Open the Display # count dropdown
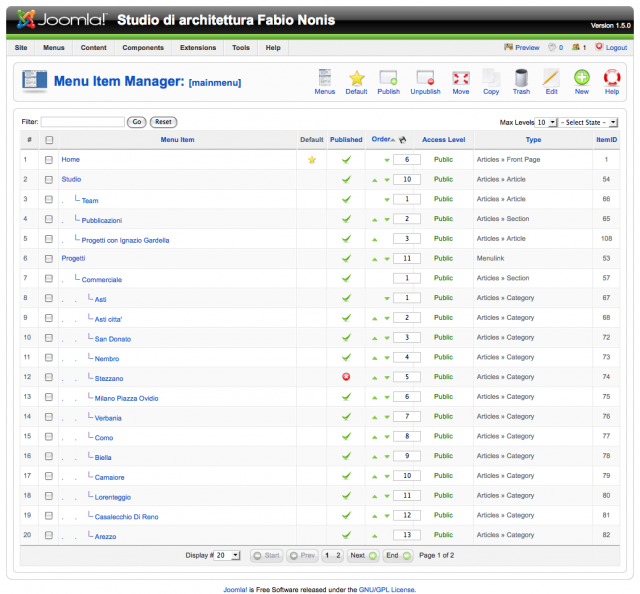 pyautogui.click(x=227, y=555)
